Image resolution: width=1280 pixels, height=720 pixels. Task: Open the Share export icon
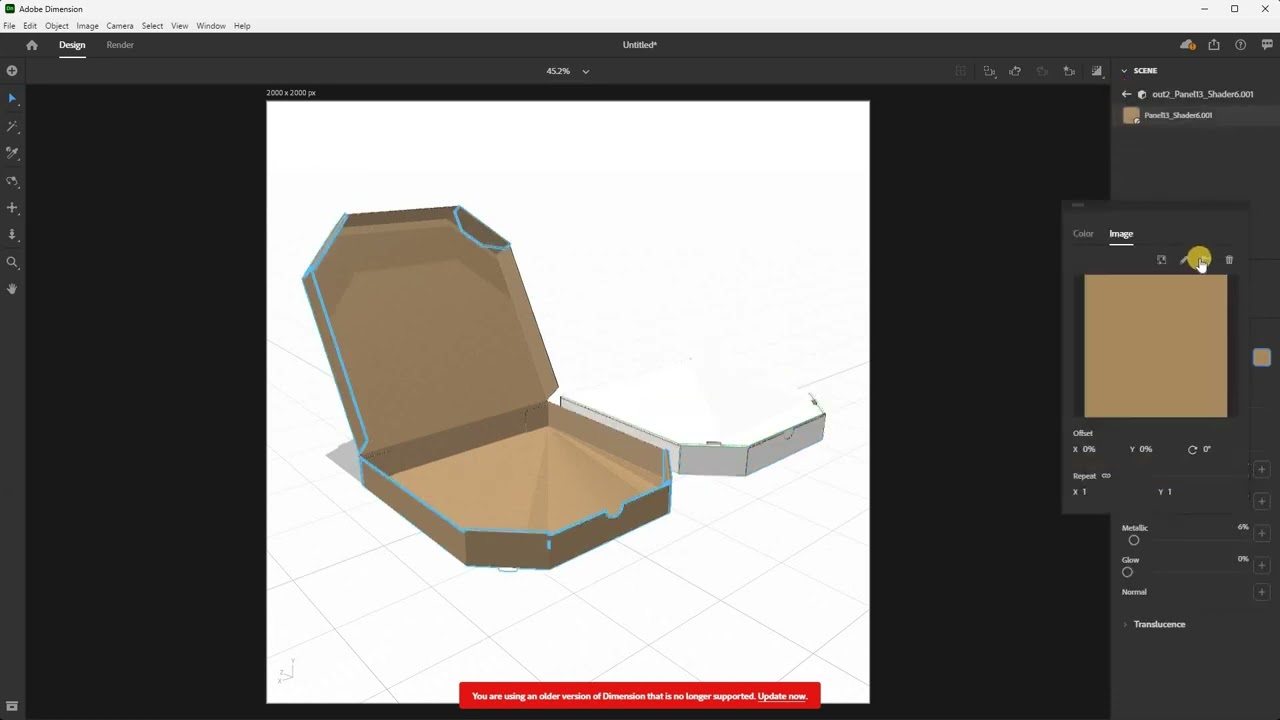(x=1214, y=45)
